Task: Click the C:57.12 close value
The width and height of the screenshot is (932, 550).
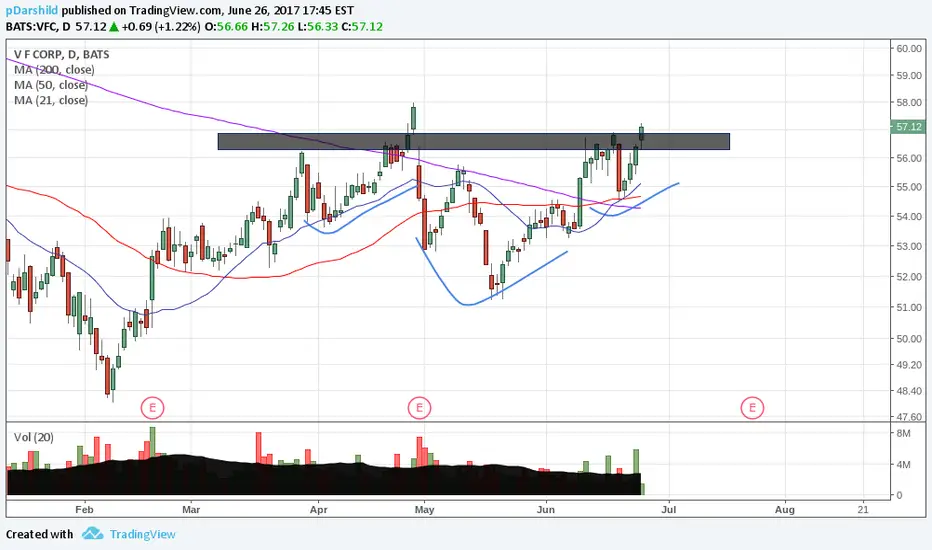Action: coord(362,27)
